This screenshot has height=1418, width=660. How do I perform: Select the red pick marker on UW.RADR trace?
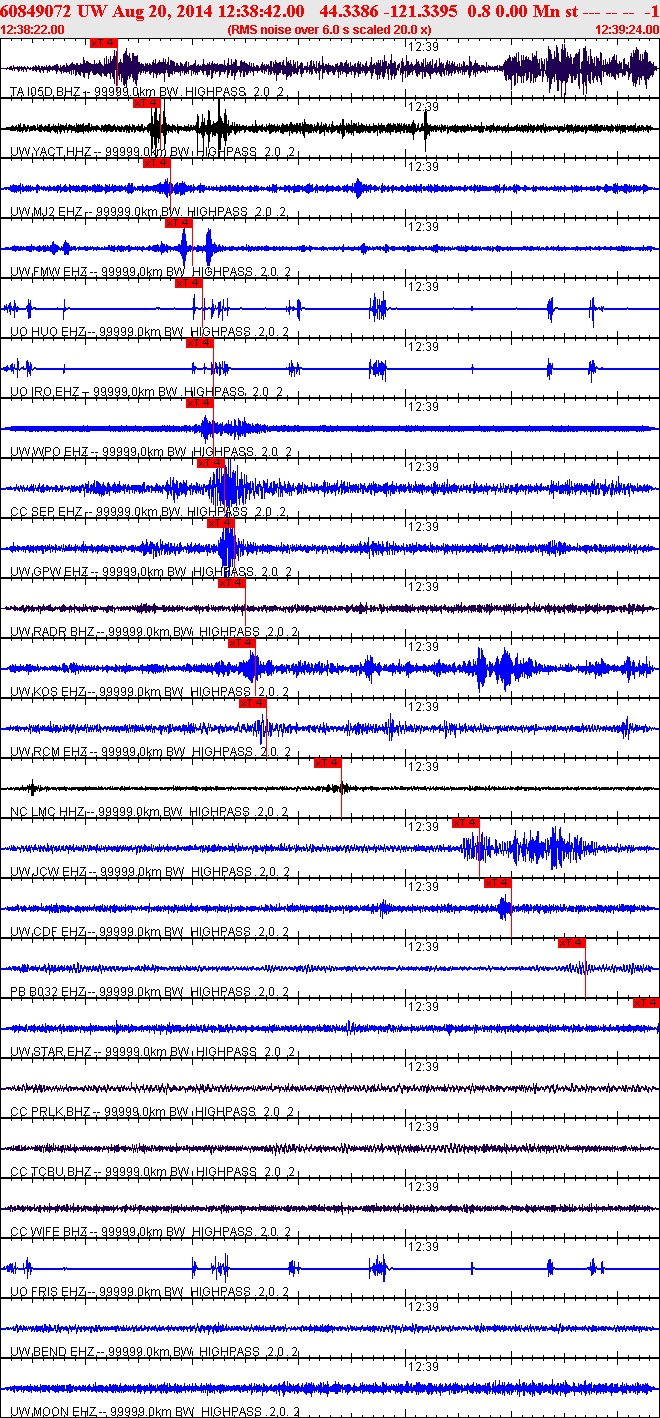232,583
